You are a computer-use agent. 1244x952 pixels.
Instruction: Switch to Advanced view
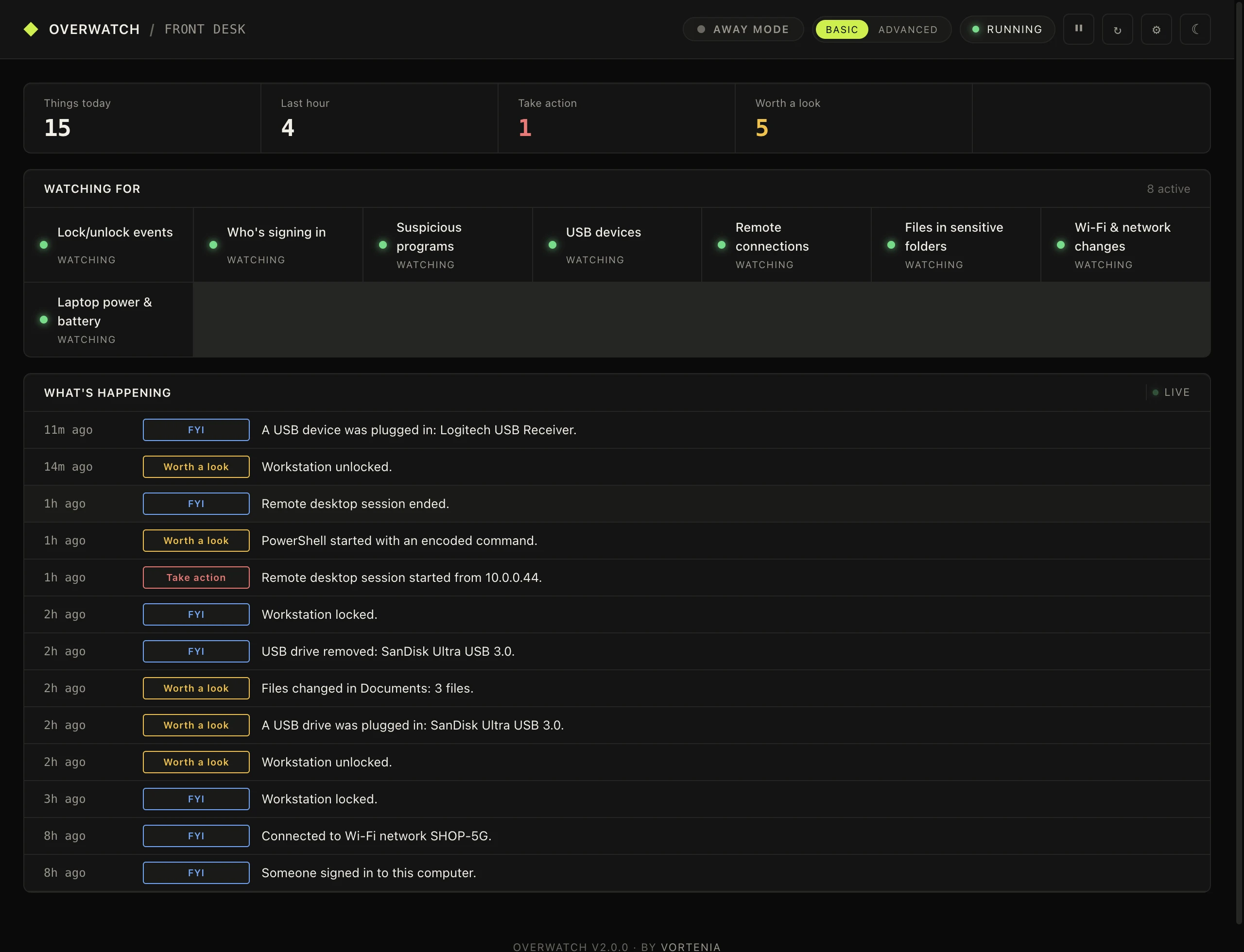click(908, 30)
